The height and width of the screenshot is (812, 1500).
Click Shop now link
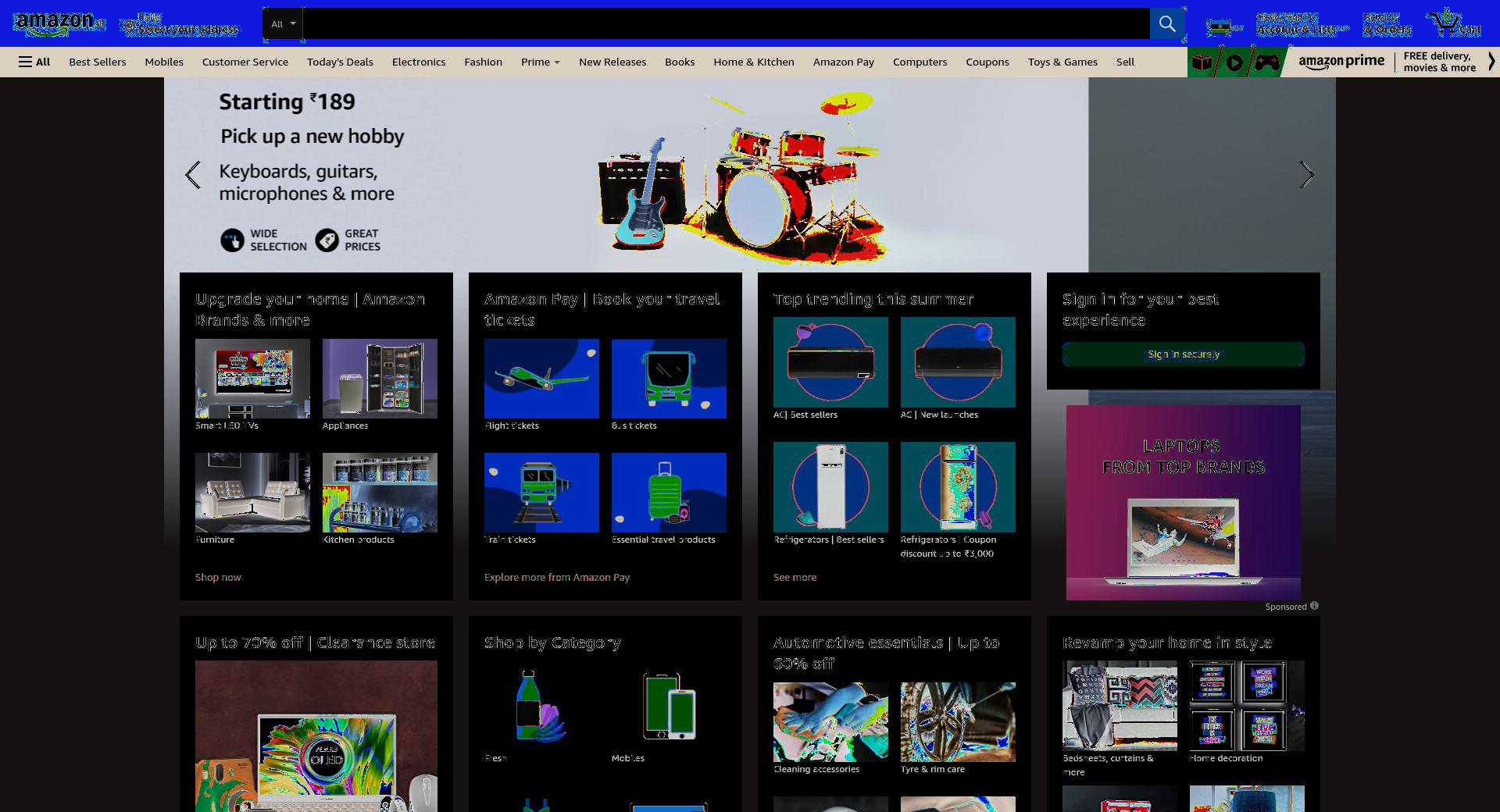coord(218,577)
